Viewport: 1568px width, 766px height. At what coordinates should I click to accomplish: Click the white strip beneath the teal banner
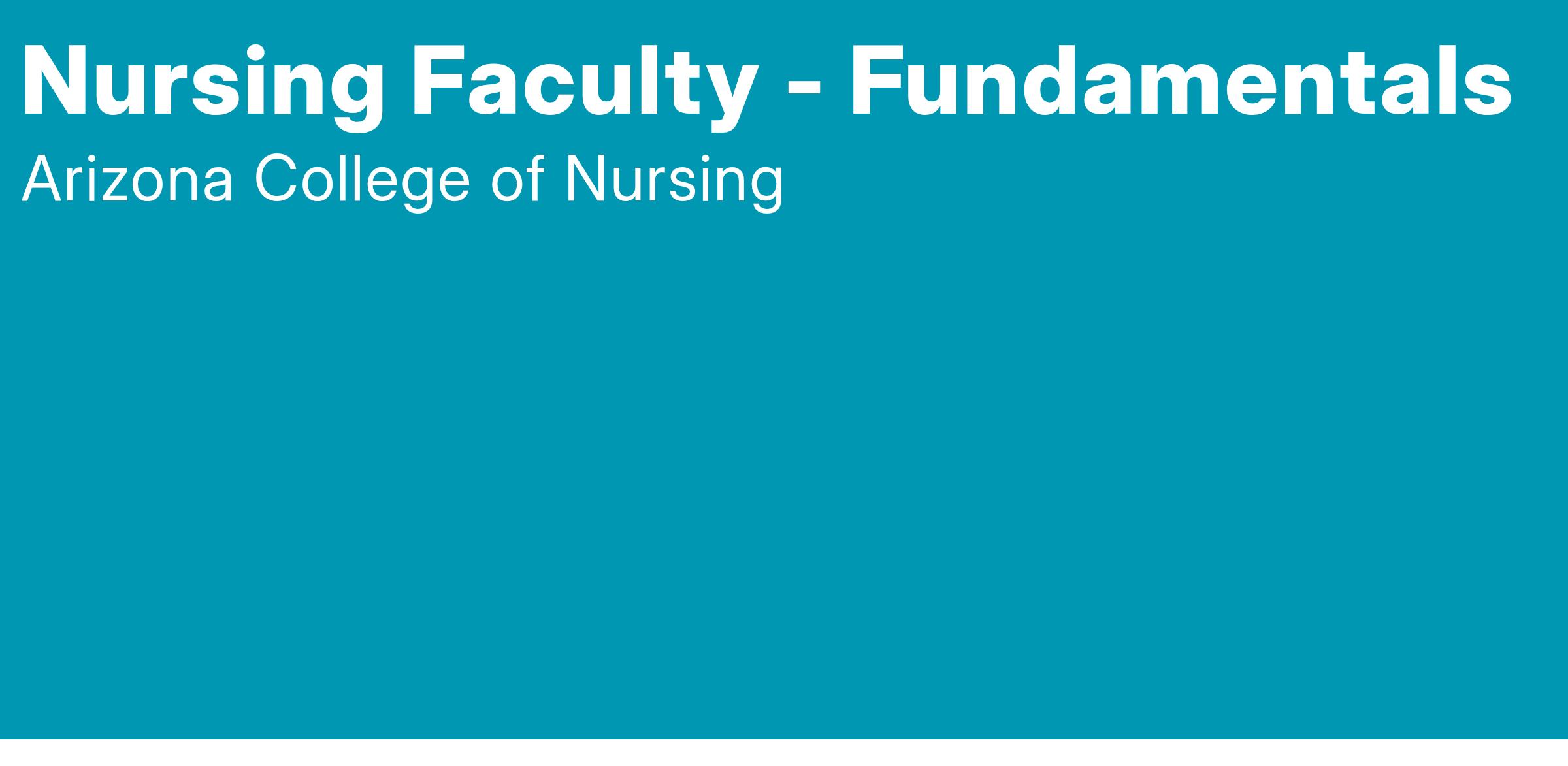784,753
